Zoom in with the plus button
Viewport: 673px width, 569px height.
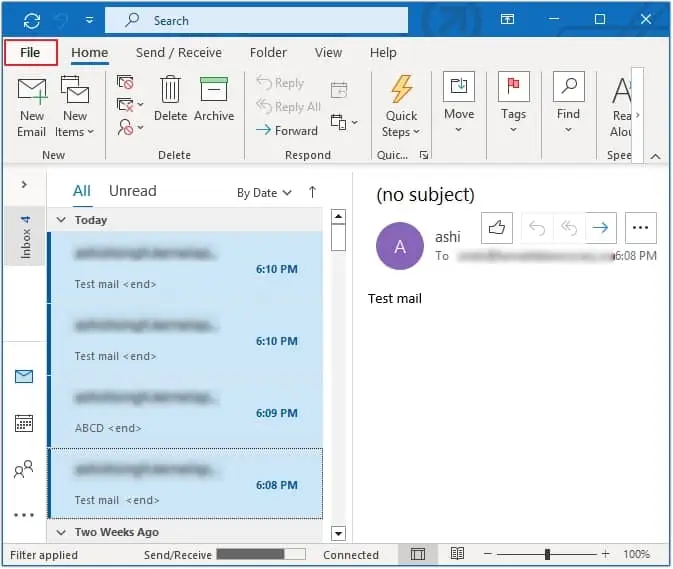[605, 554]
